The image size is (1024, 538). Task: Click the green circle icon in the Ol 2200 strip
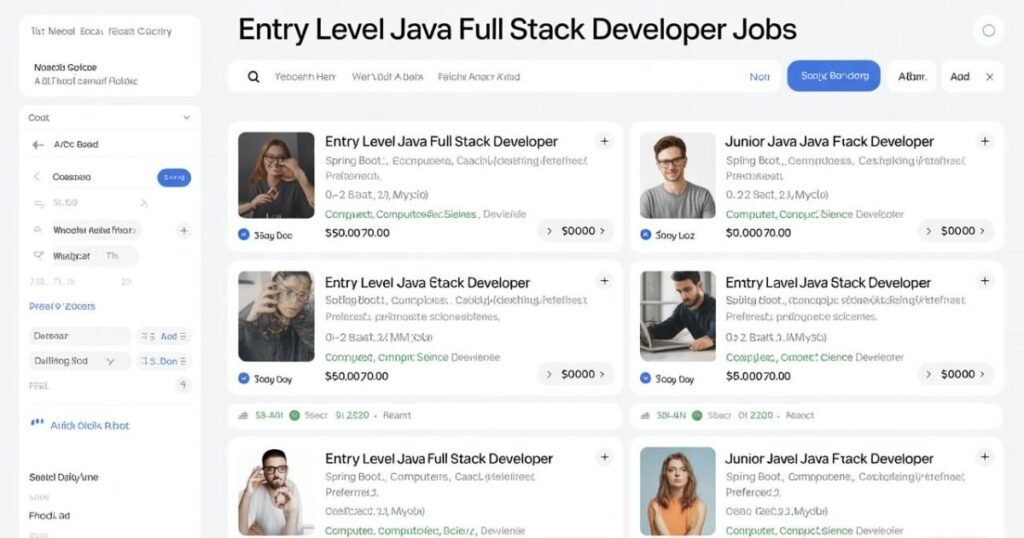click(x=697, y=415)
